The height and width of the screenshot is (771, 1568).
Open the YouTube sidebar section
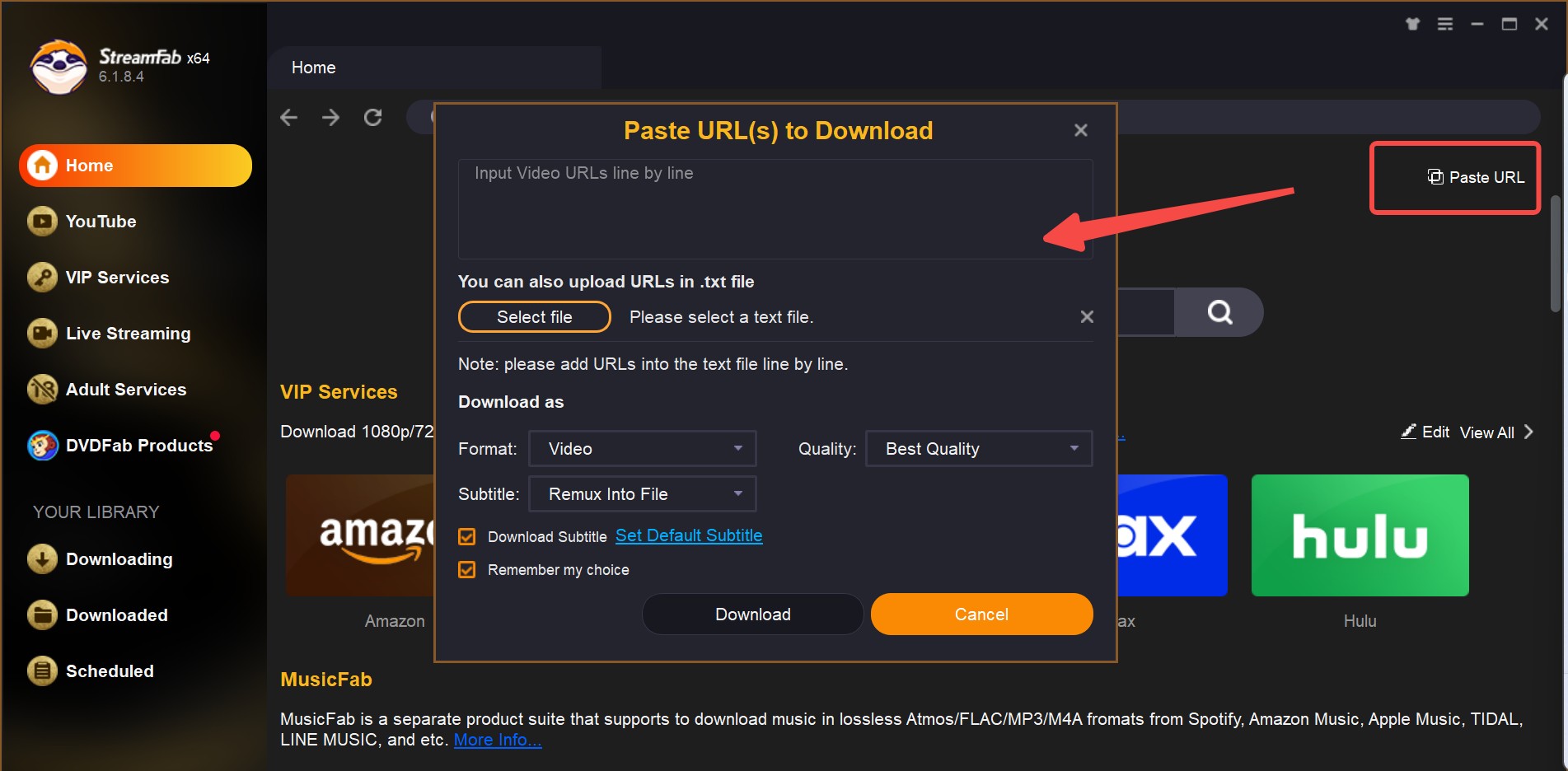(x=101, y=222)
